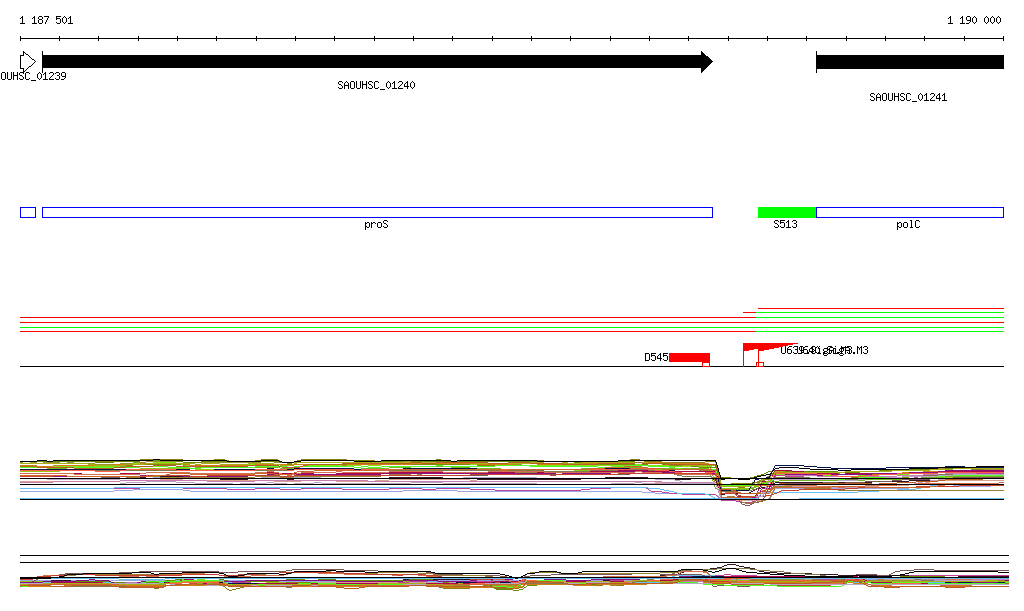Click the SAOUHSC_01240 label text
The width and height of the screenshot is (1024, 611).
click(376, 86)
